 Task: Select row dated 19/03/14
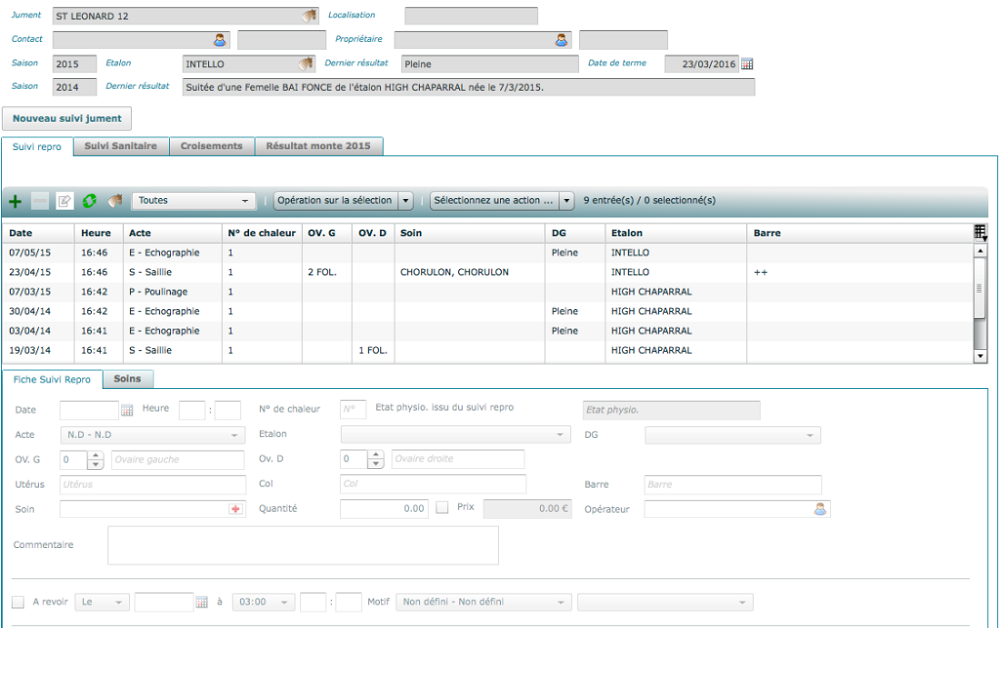[488, 351]
